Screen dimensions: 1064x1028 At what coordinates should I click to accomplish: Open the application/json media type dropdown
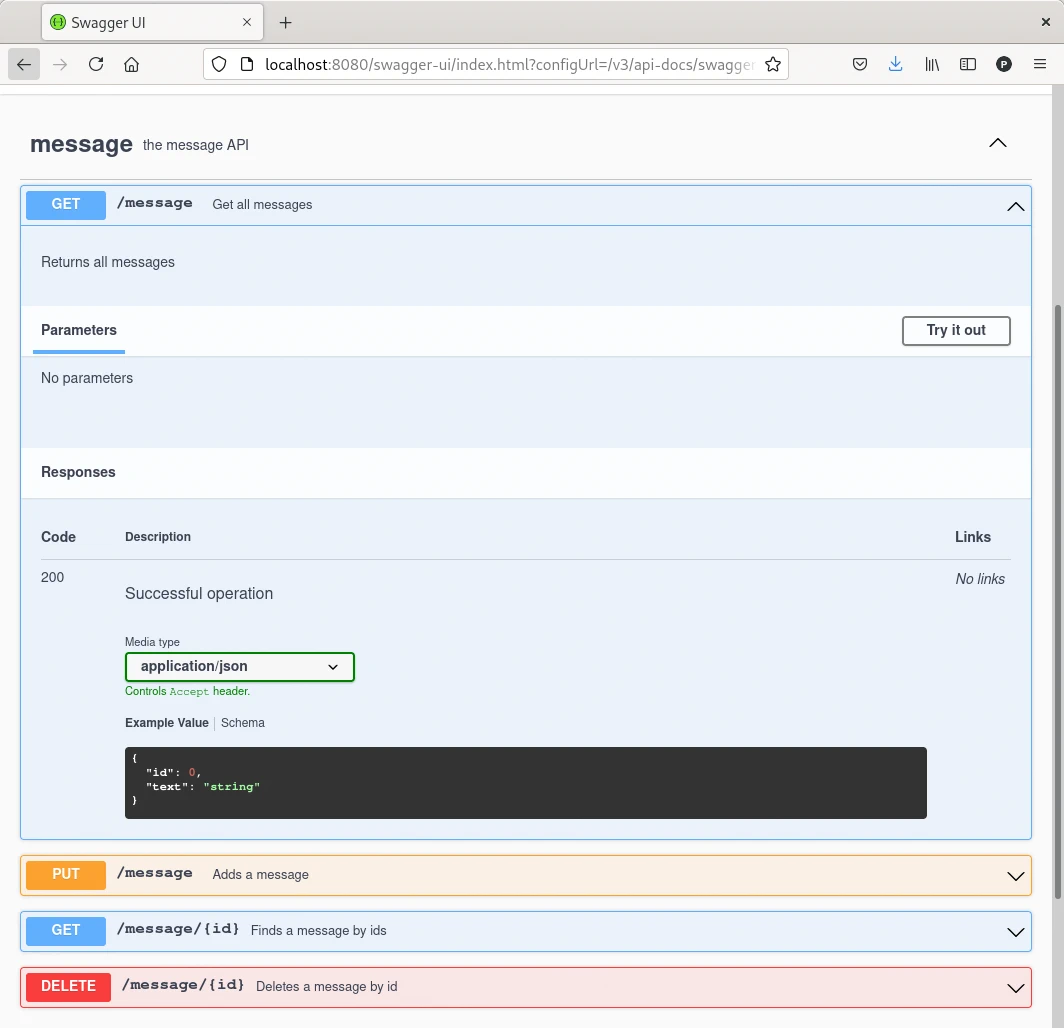pyautogui.click(x=239, y=667)
